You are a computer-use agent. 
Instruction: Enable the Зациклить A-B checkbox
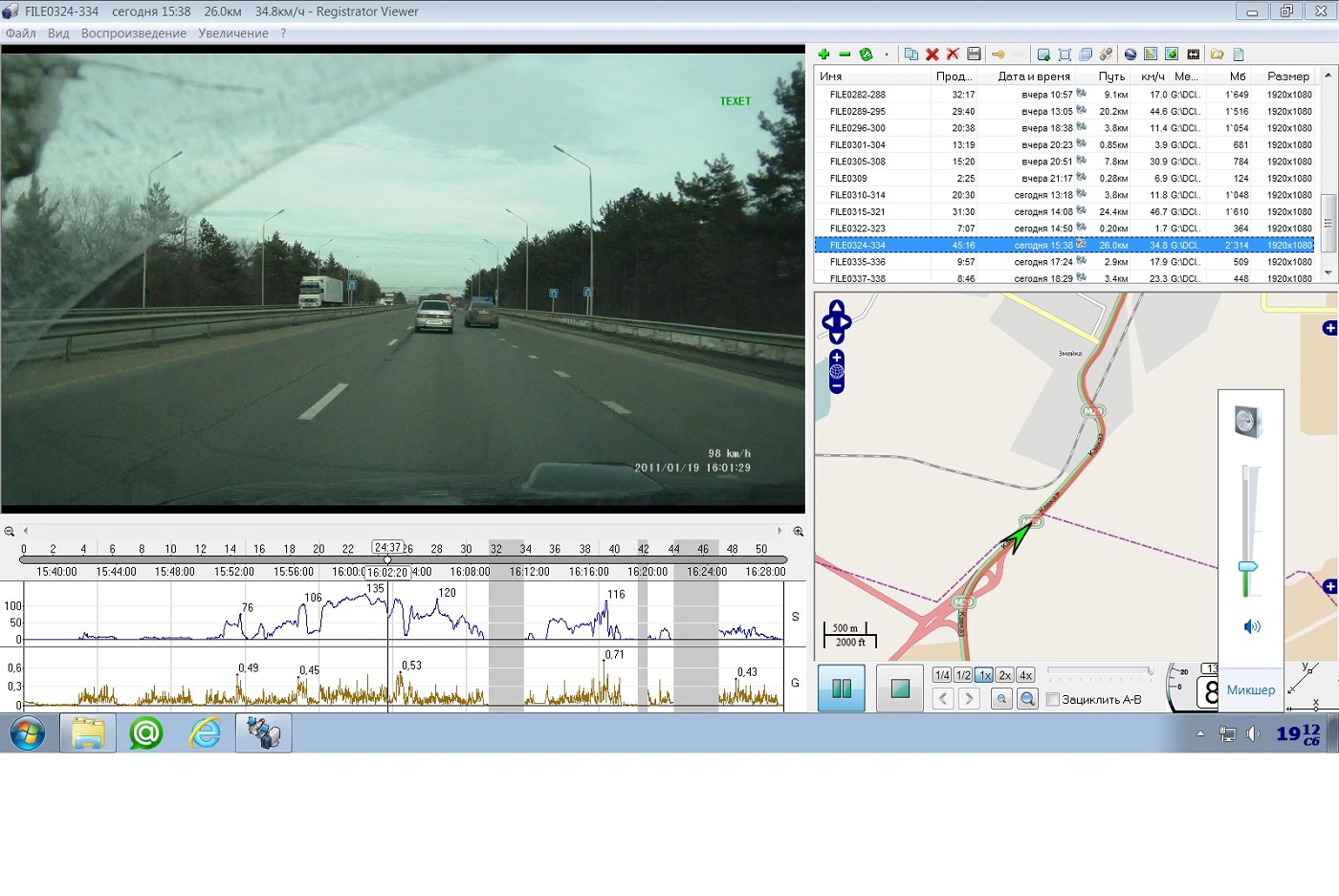click(1053, 700)
